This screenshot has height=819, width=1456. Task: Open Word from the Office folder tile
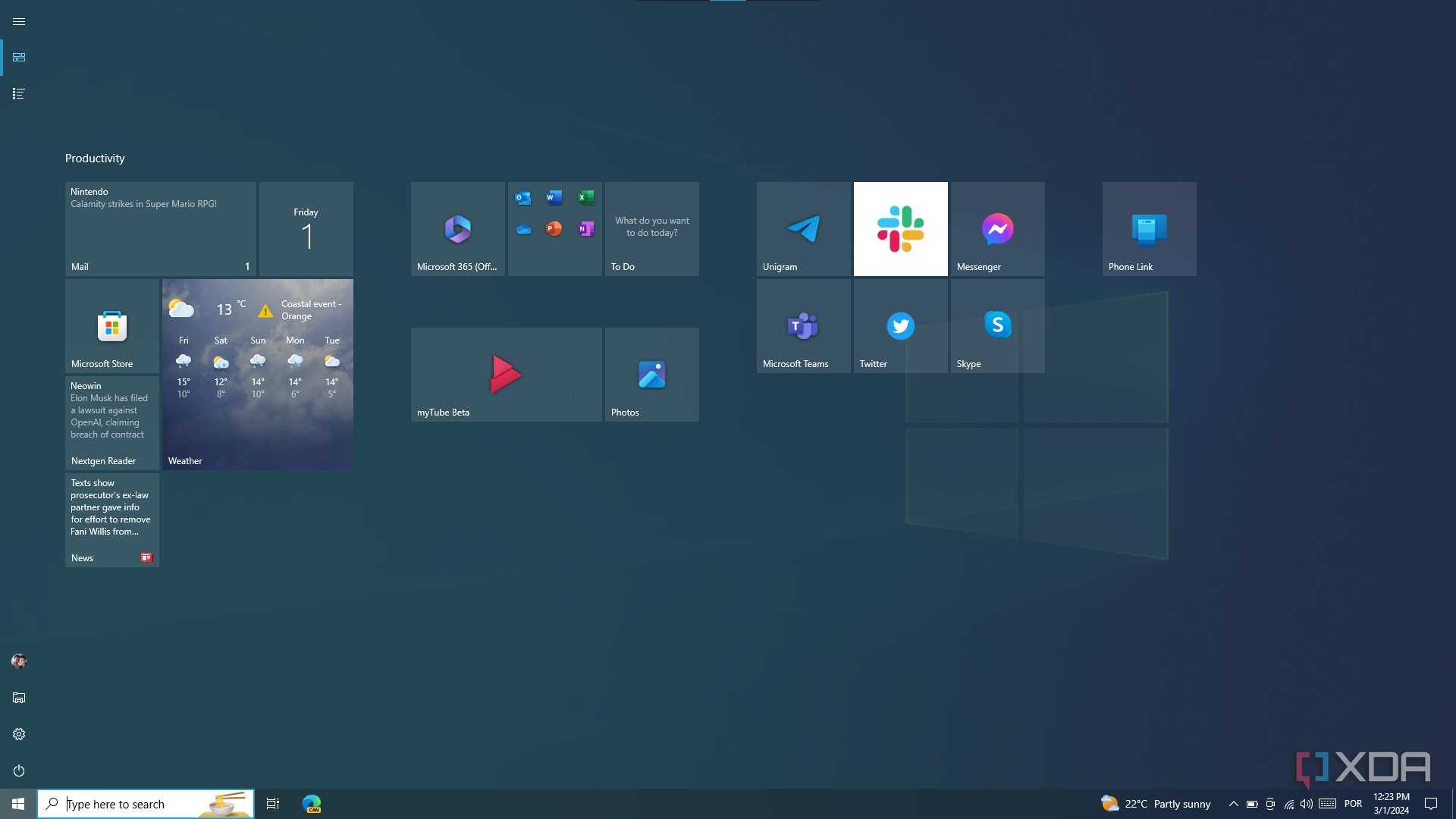coord(554,198)
